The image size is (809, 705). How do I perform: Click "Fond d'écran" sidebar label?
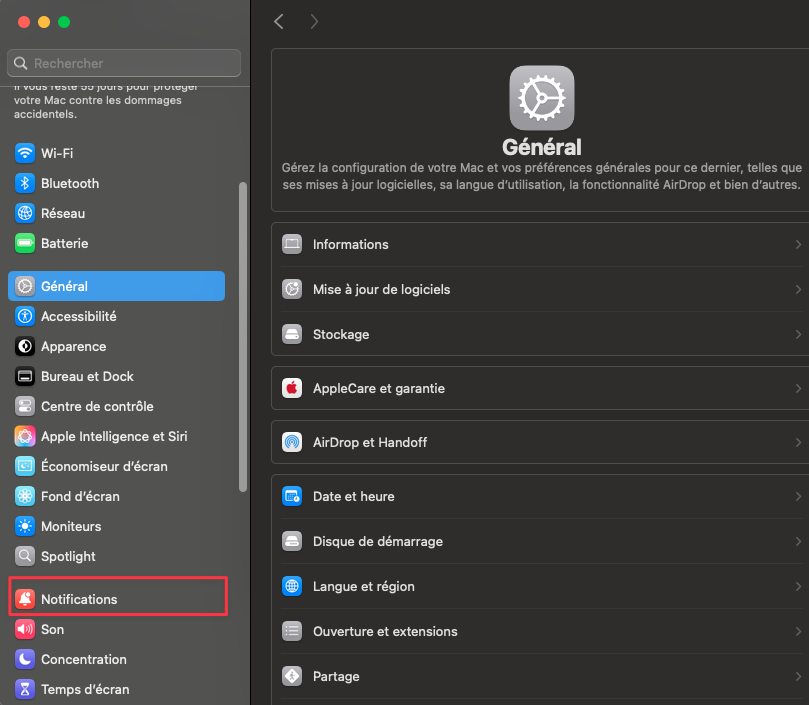coord(80,496)
